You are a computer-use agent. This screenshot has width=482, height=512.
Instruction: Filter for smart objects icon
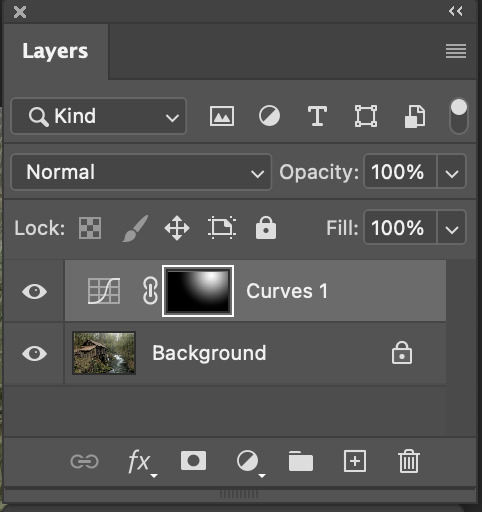(x=415, y=116)
